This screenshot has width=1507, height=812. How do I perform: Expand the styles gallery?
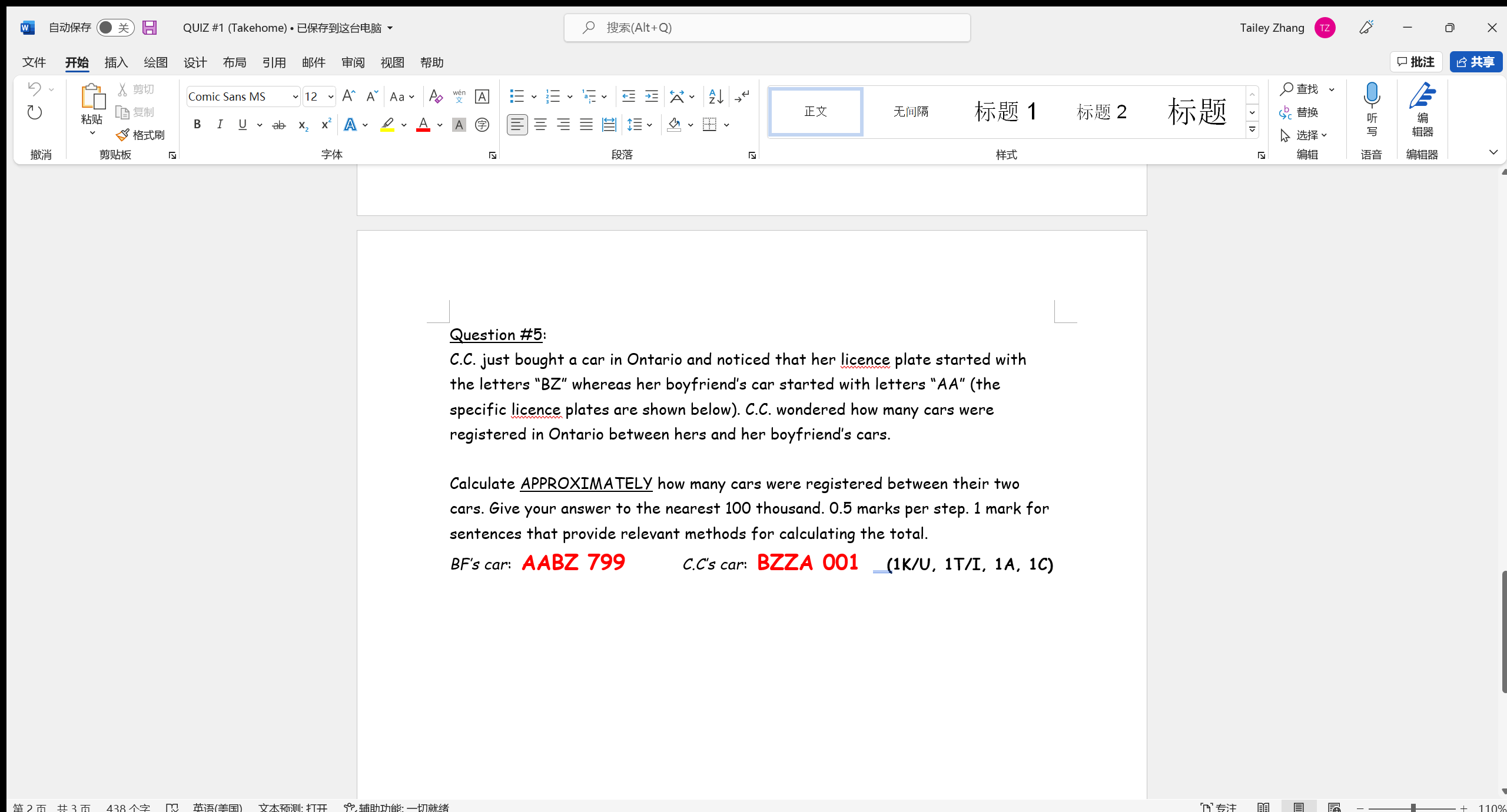1252,129
